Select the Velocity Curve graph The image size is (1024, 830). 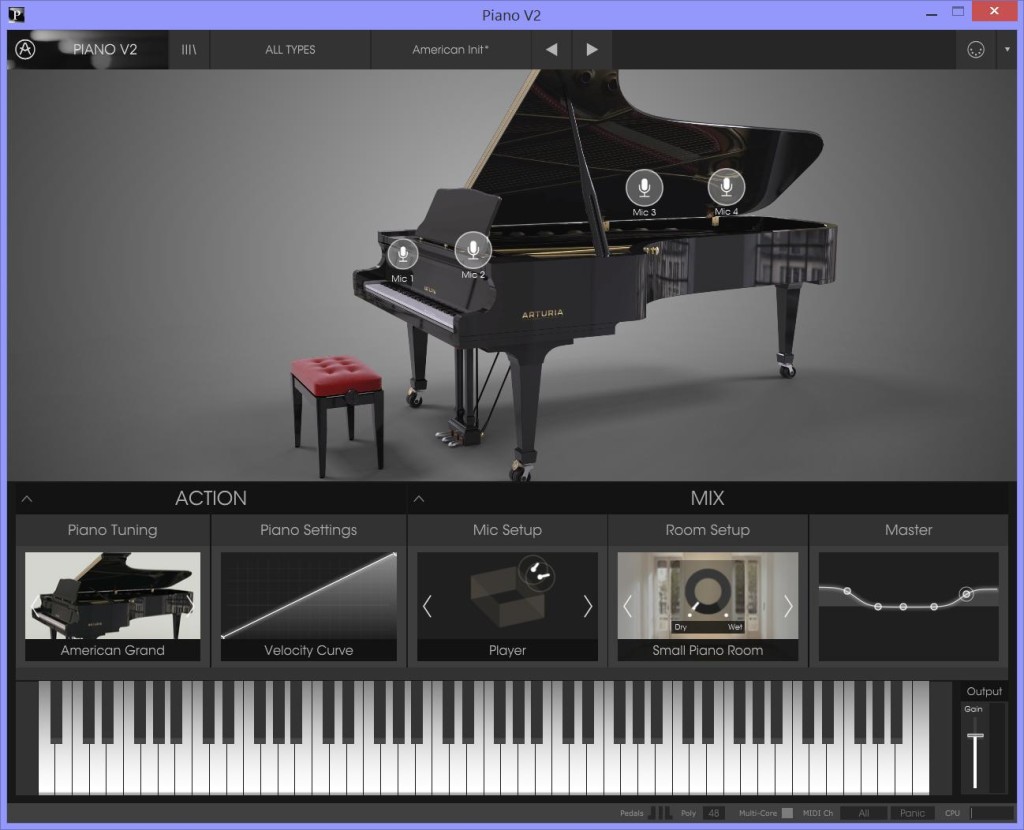308,596
